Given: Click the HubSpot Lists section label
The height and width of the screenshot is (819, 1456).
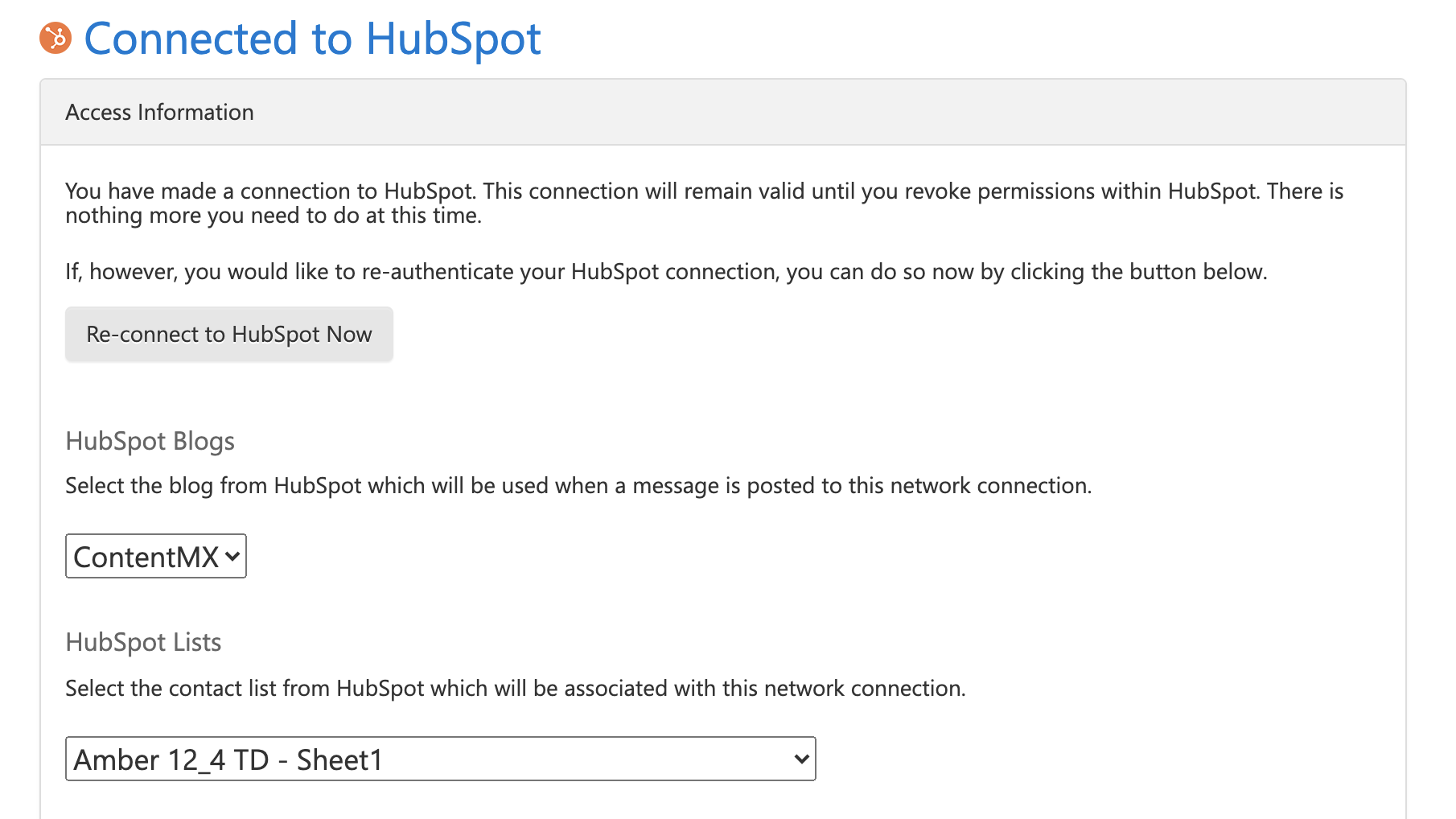Looking at the screenshot, I should point(143,642).
